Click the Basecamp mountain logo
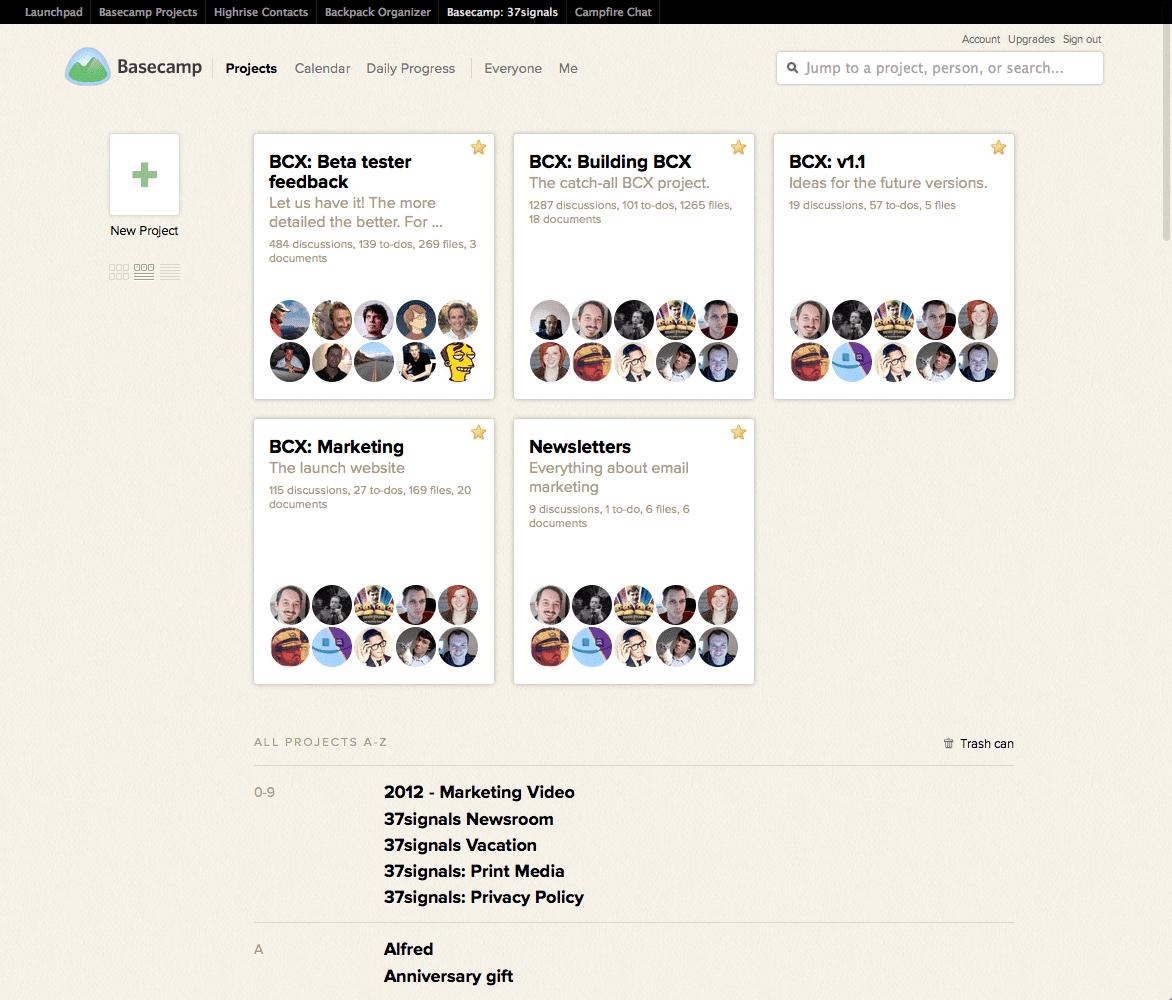The height and width of the screenshot is (1000, 1172). coord(88,67)
